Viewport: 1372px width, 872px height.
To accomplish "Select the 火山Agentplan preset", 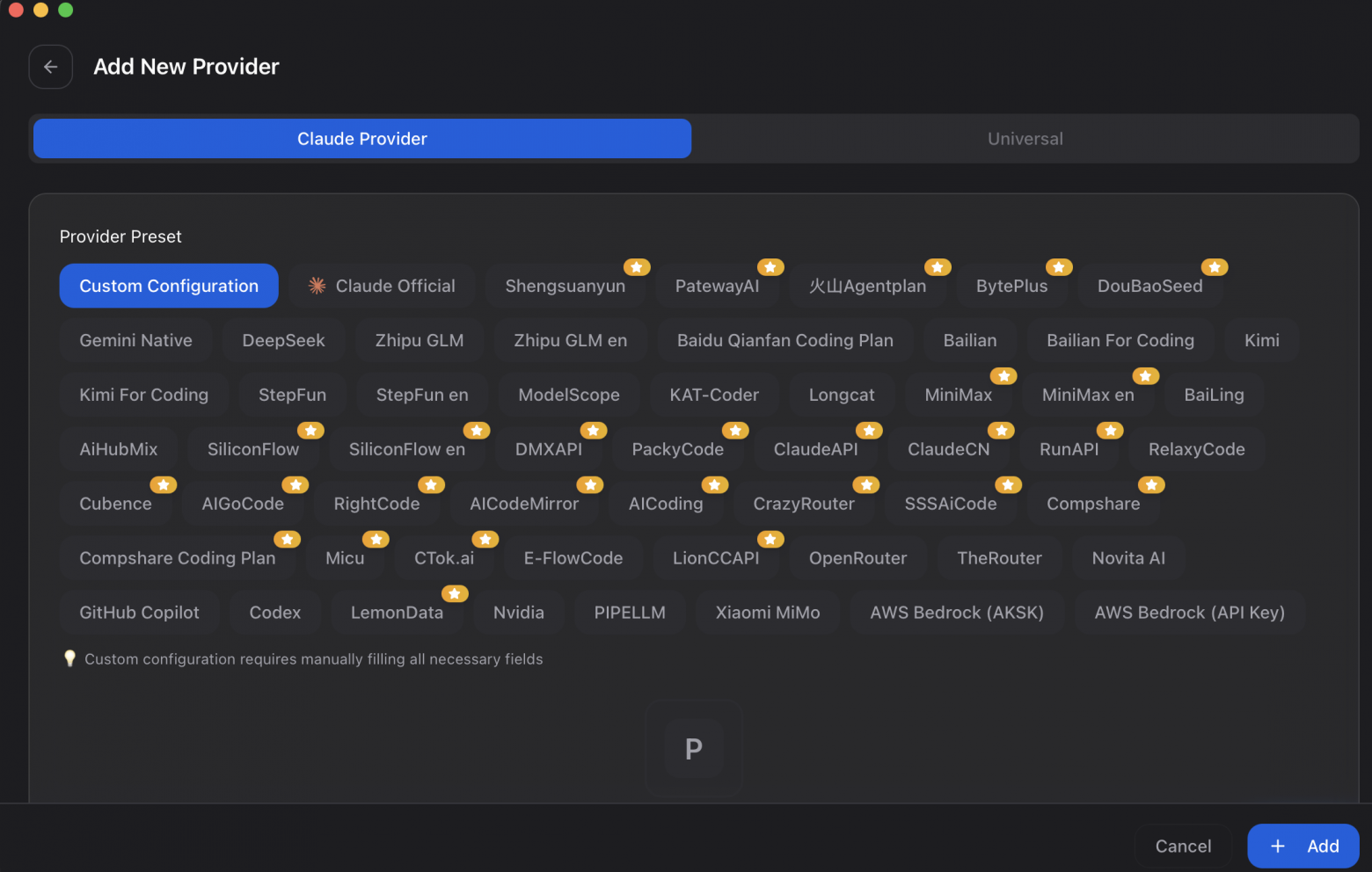I will pyautogui.click(x=868, y=286).
